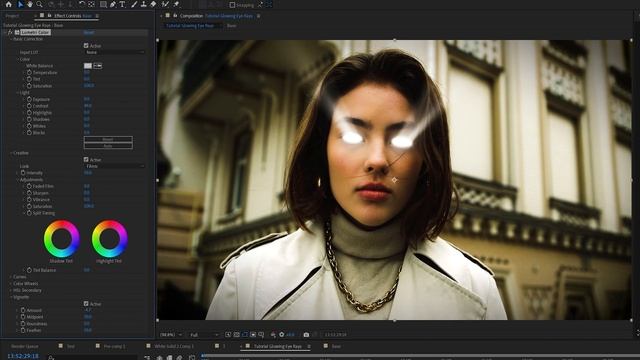Image resolution: width=640 pixels, height=360 pixels.
Task: Expand the Color Wheels section
Action: tap(11, 283)
